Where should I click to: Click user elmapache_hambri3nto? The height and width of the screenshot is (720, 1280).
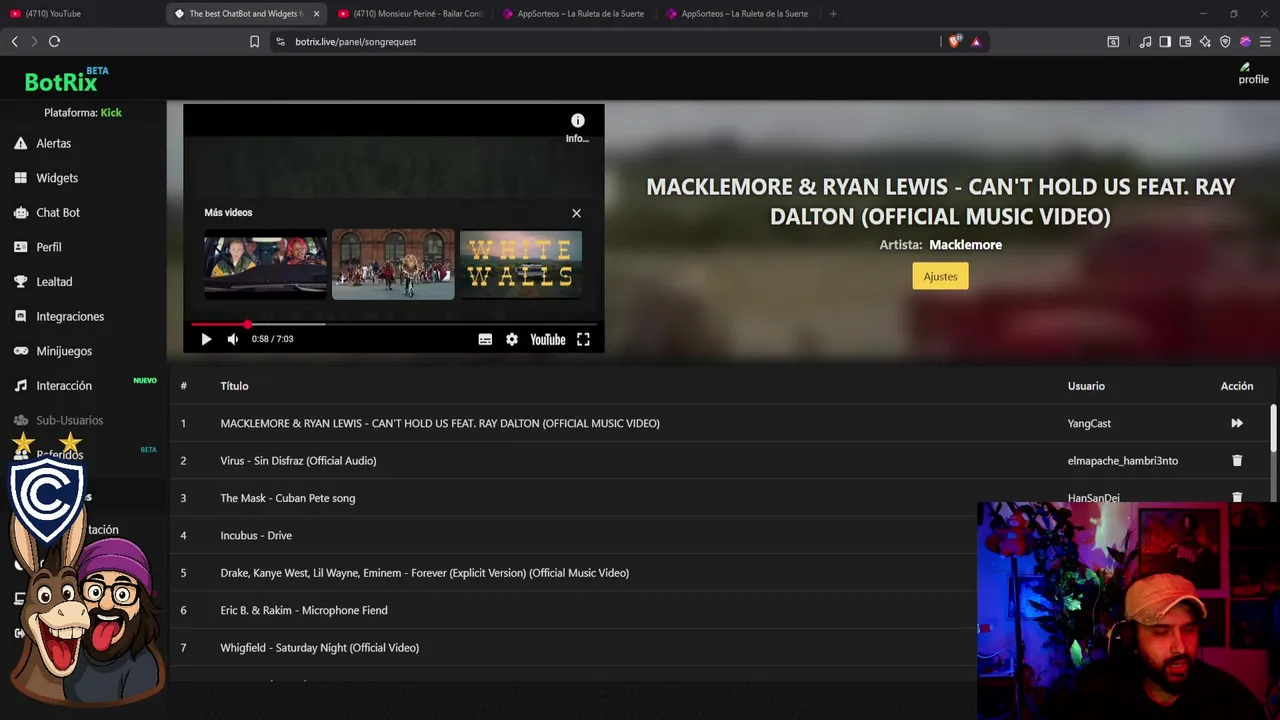click(x=1123, y=461)
